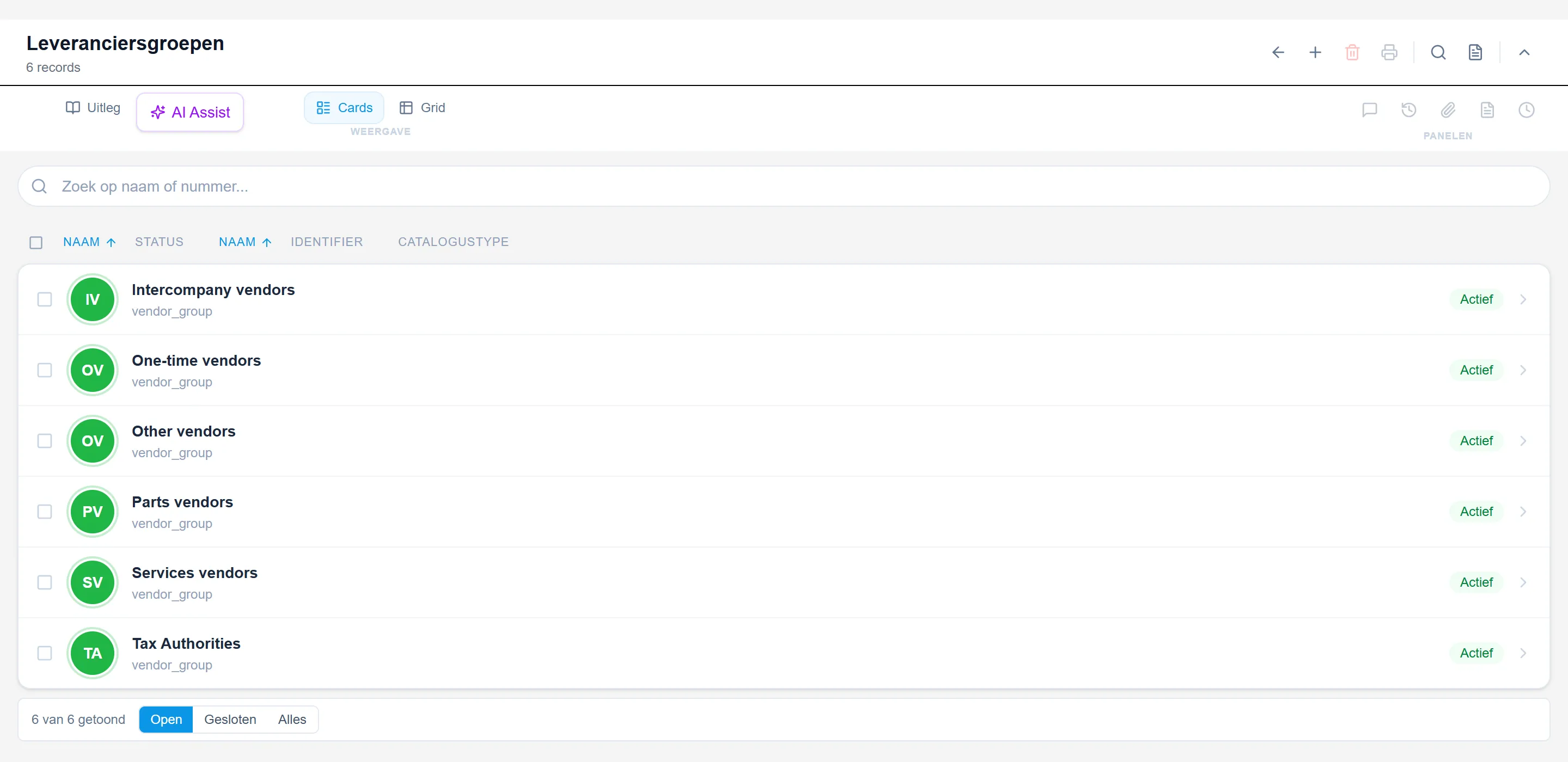Select the Alles filter tab

[x=292, y=720]
